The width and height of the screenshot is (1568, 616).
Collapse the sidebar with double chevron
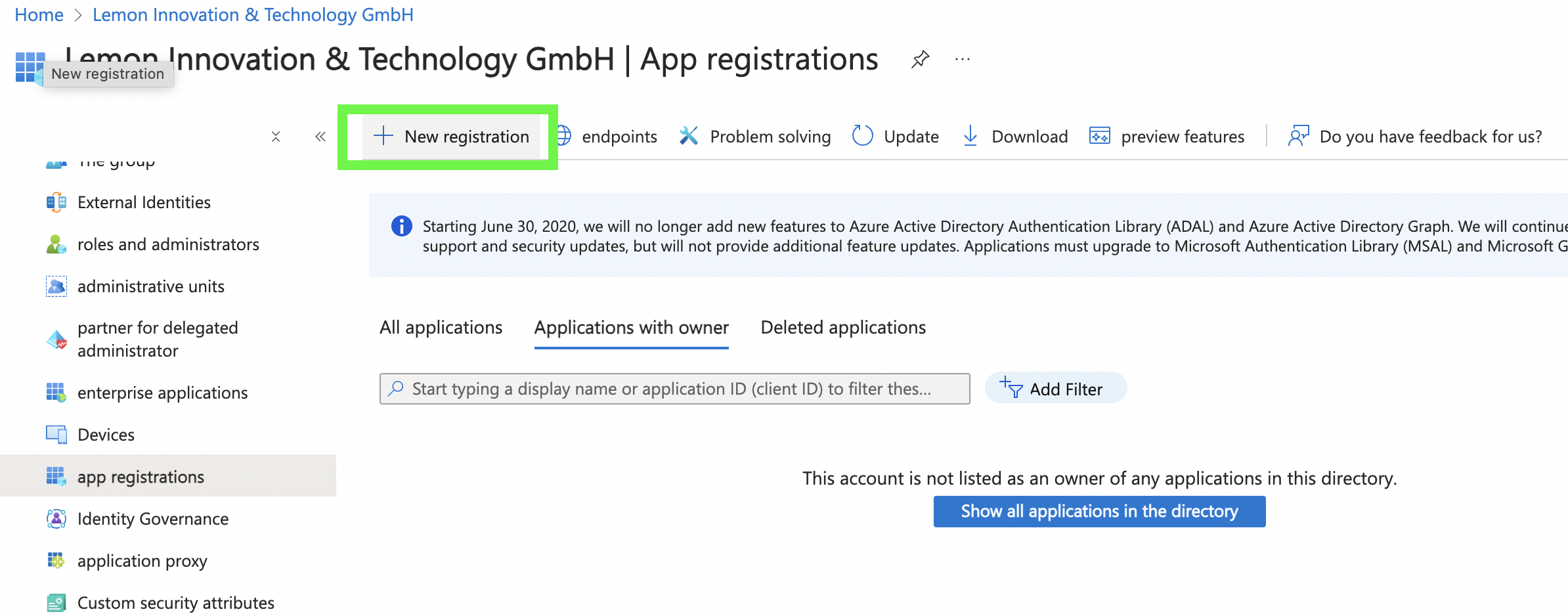[320, 137]
